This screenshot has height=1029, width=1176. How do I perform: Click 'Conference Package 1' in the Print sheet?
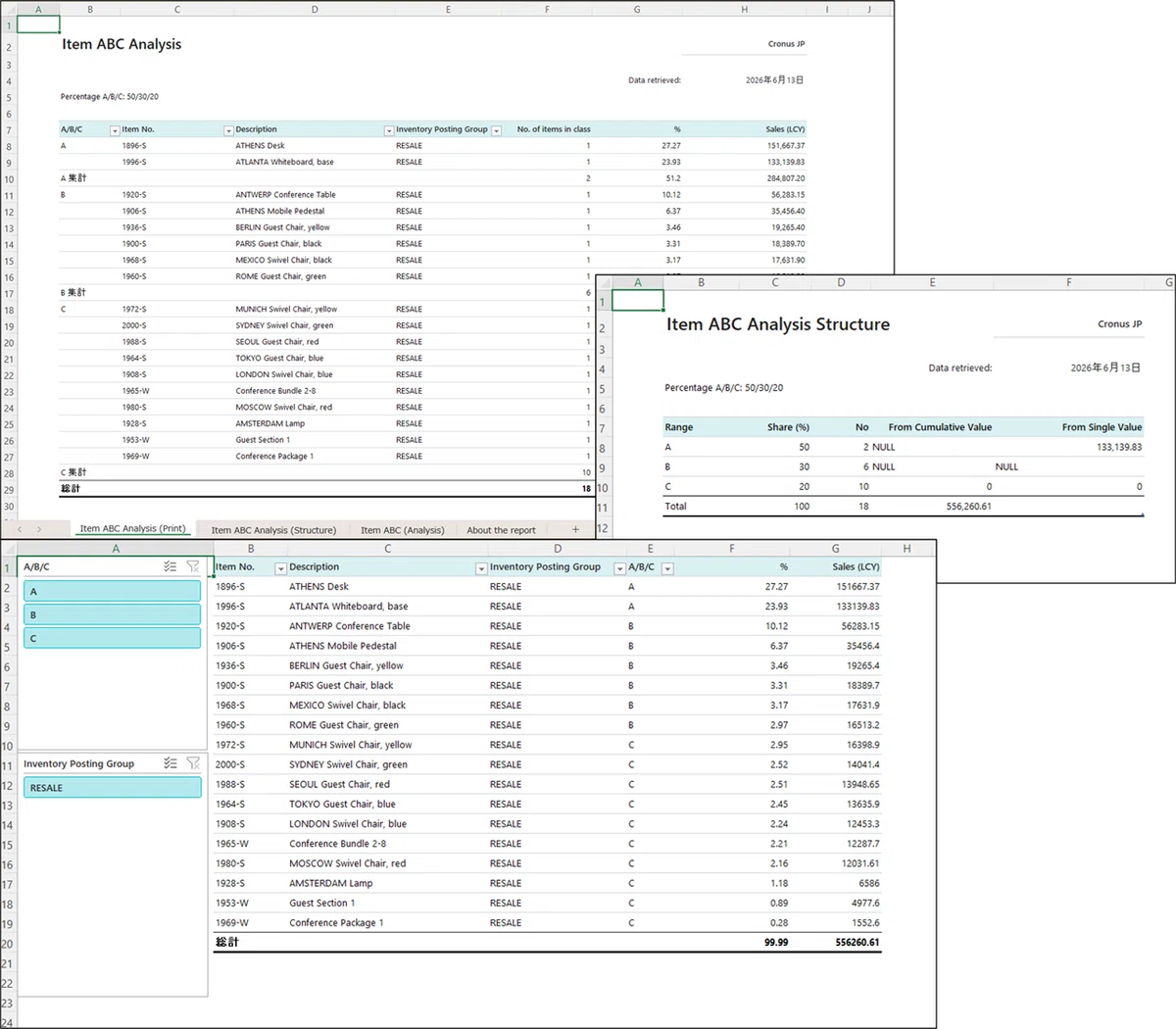click(274, 457)
